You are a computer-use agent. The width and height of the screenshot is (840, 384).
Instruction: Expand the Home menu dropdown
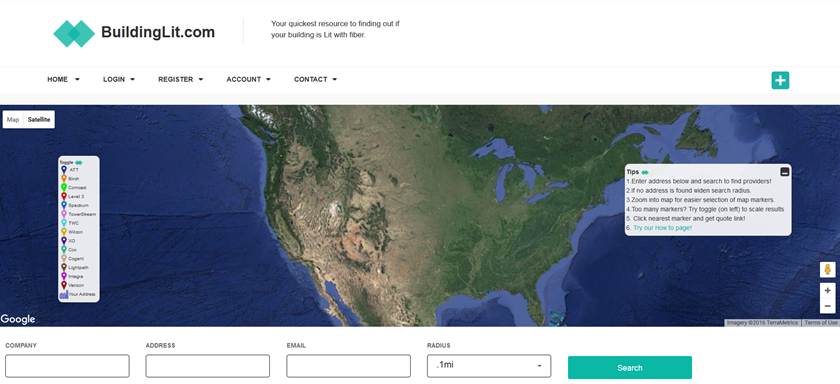63,79
